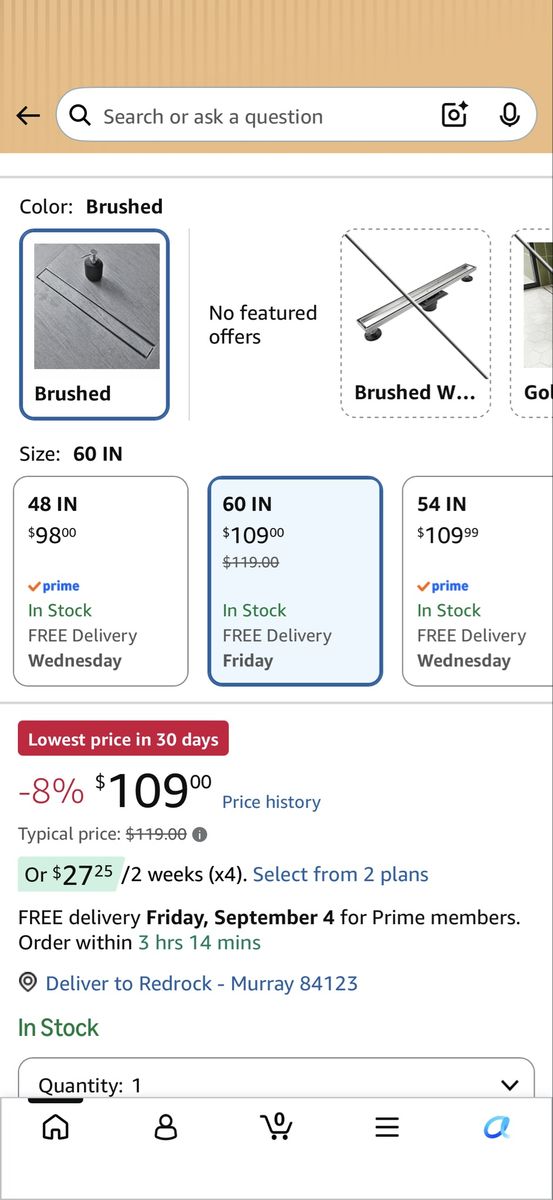The height and width of the screenshot is (1200, 553).
Task: Tap the Lowest price in 30 days badge
Action: [123, 739]
